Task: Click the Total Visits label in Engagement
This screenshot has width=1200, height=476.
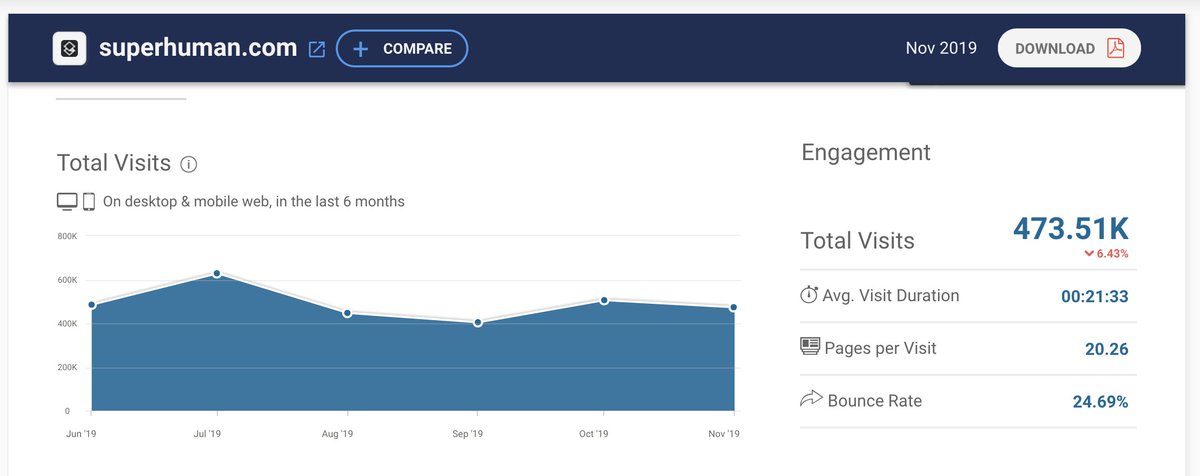Action: coord(858,240)
